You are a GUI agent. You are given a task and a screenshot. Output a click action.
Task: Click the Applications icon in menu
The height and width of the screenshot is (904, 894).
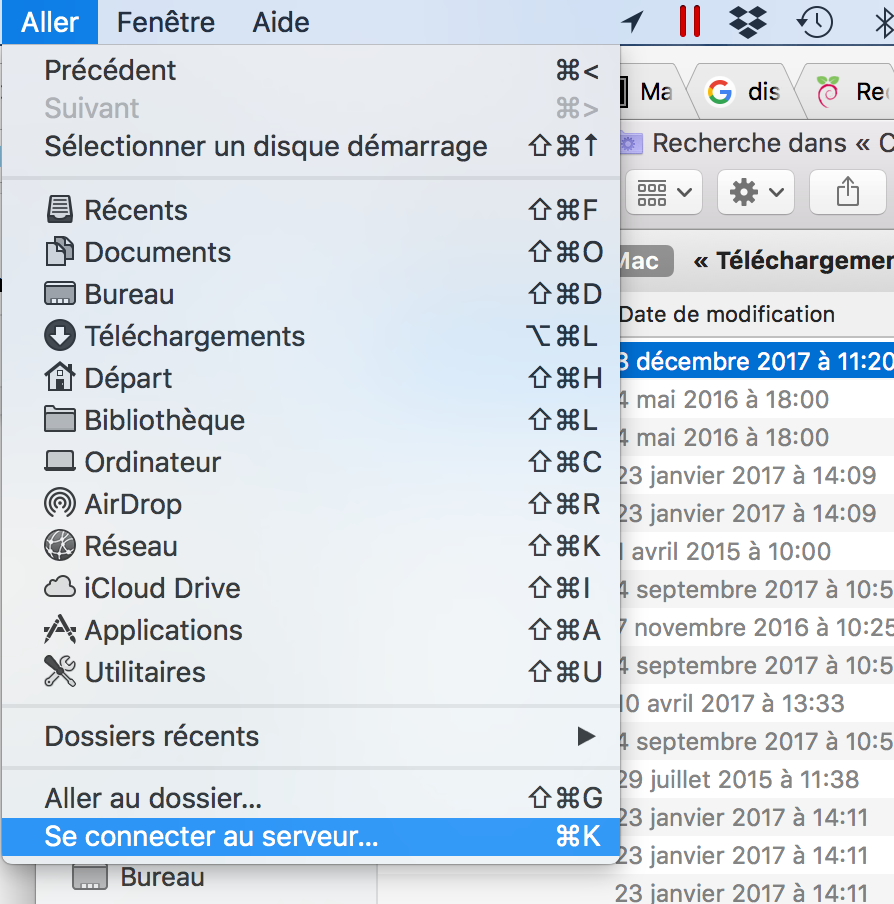(60, 630)
